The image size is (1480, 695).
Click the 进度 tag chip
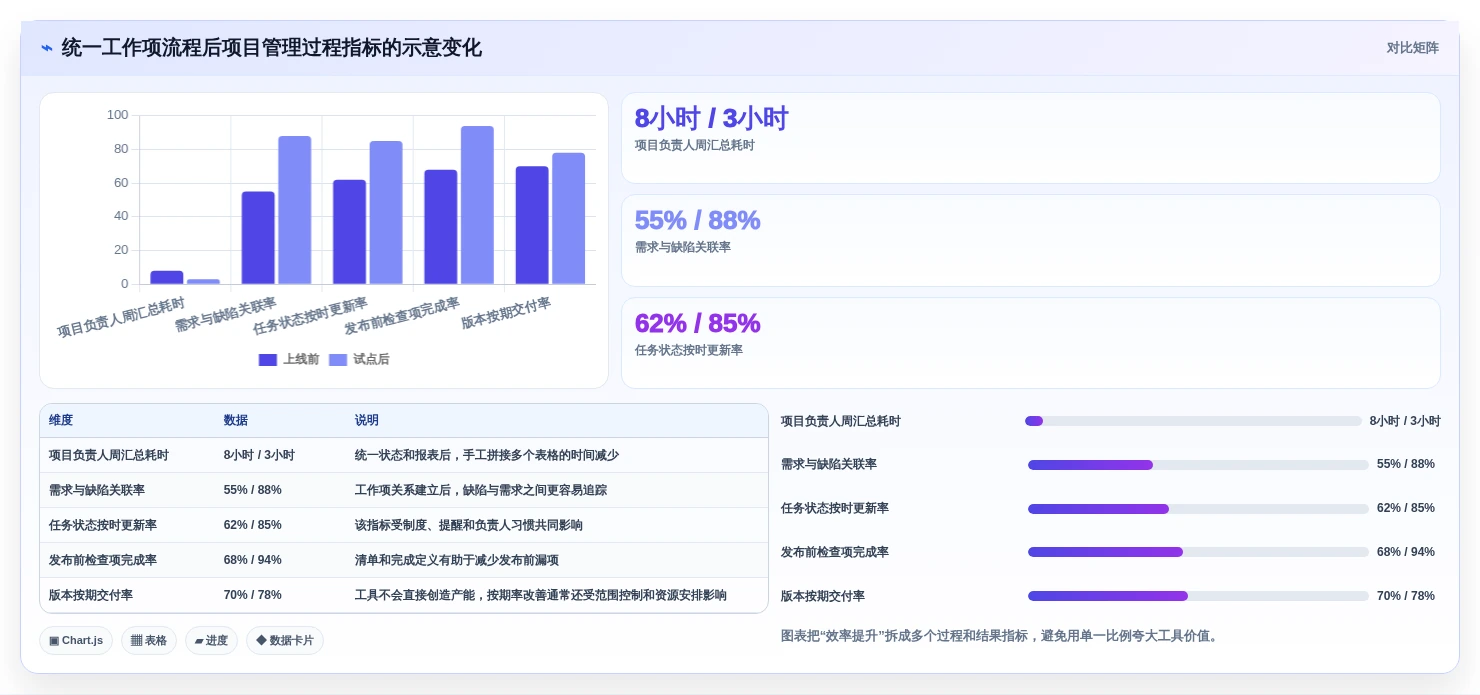click(x=211, y=640)
